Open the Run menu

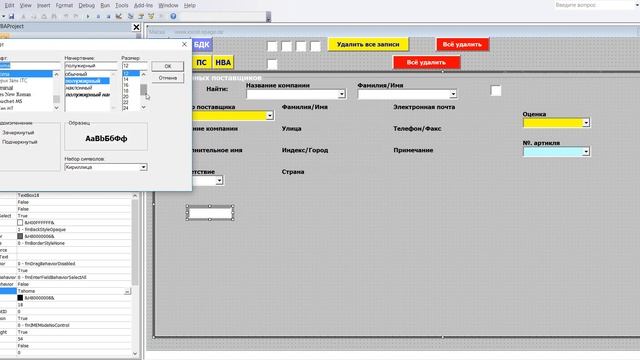pos(105,5)
